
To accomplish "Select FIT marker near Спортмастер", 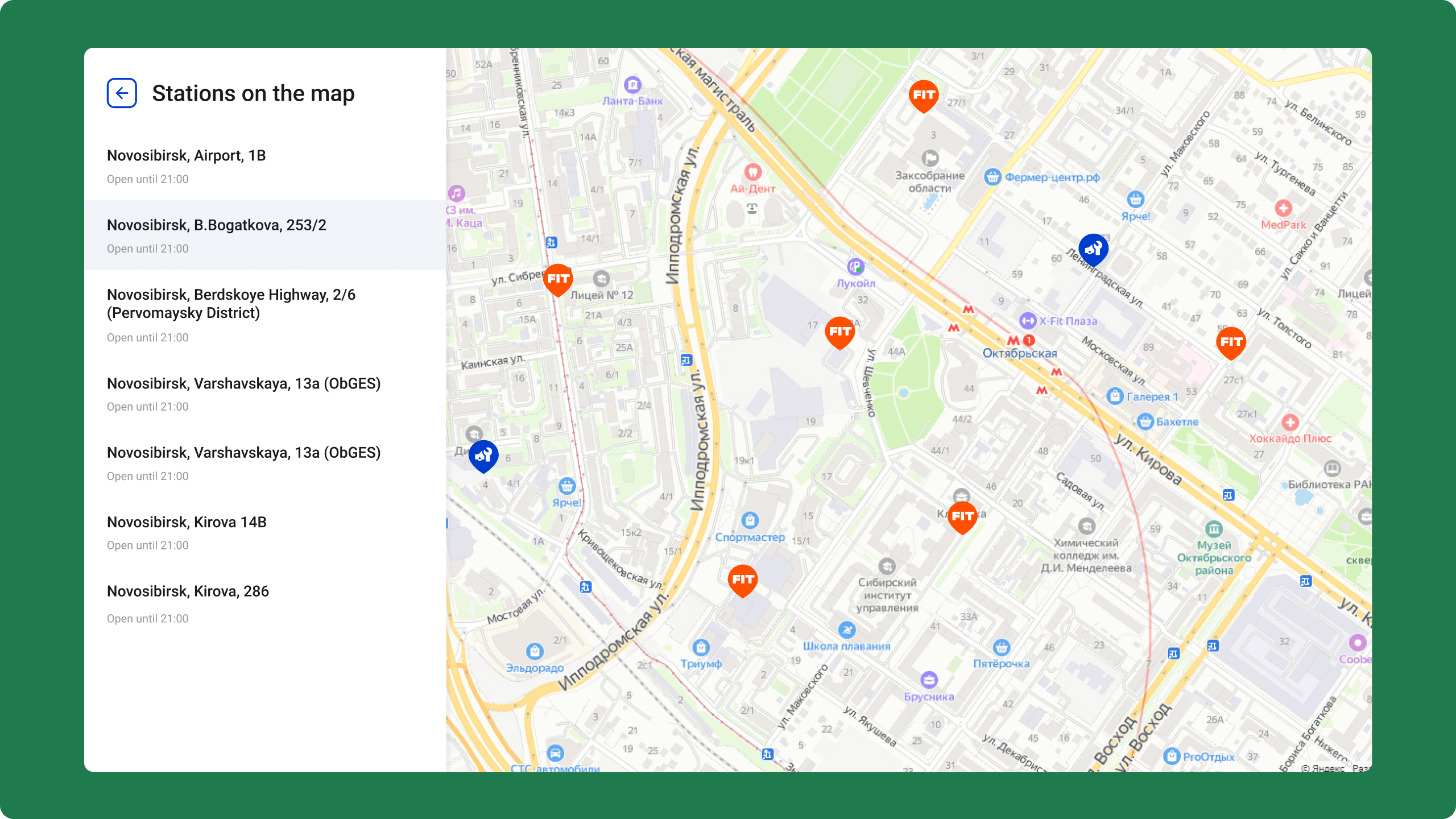I will point(743,581).
